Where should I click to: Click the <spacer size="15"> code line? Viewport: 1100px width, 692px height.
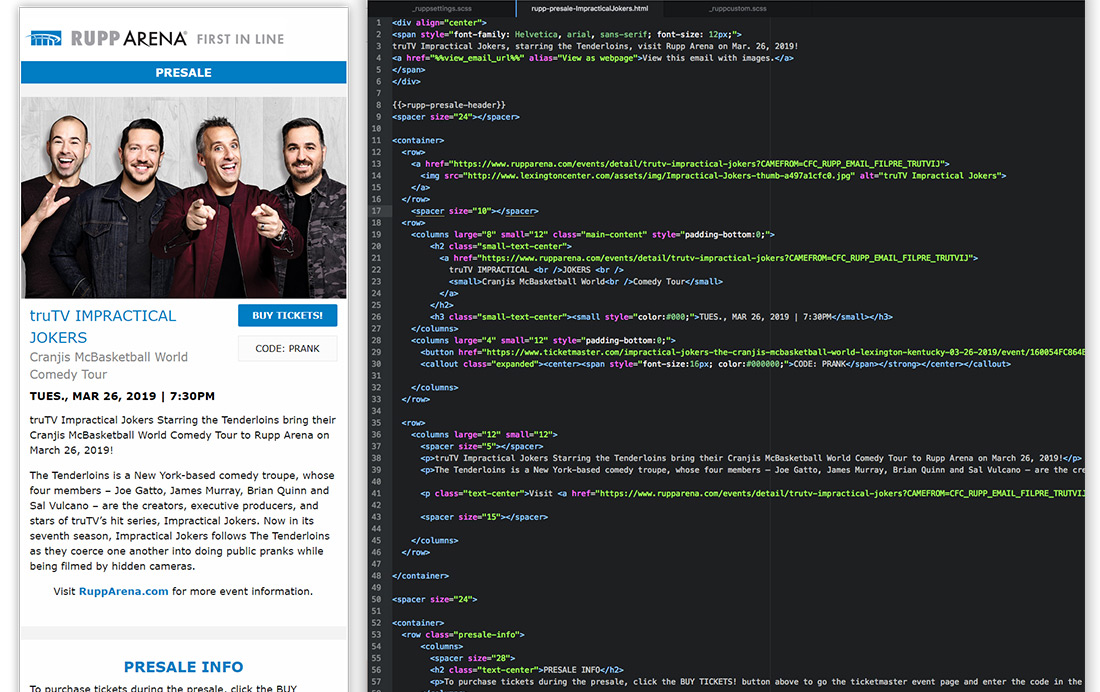[x=484, y=517]
